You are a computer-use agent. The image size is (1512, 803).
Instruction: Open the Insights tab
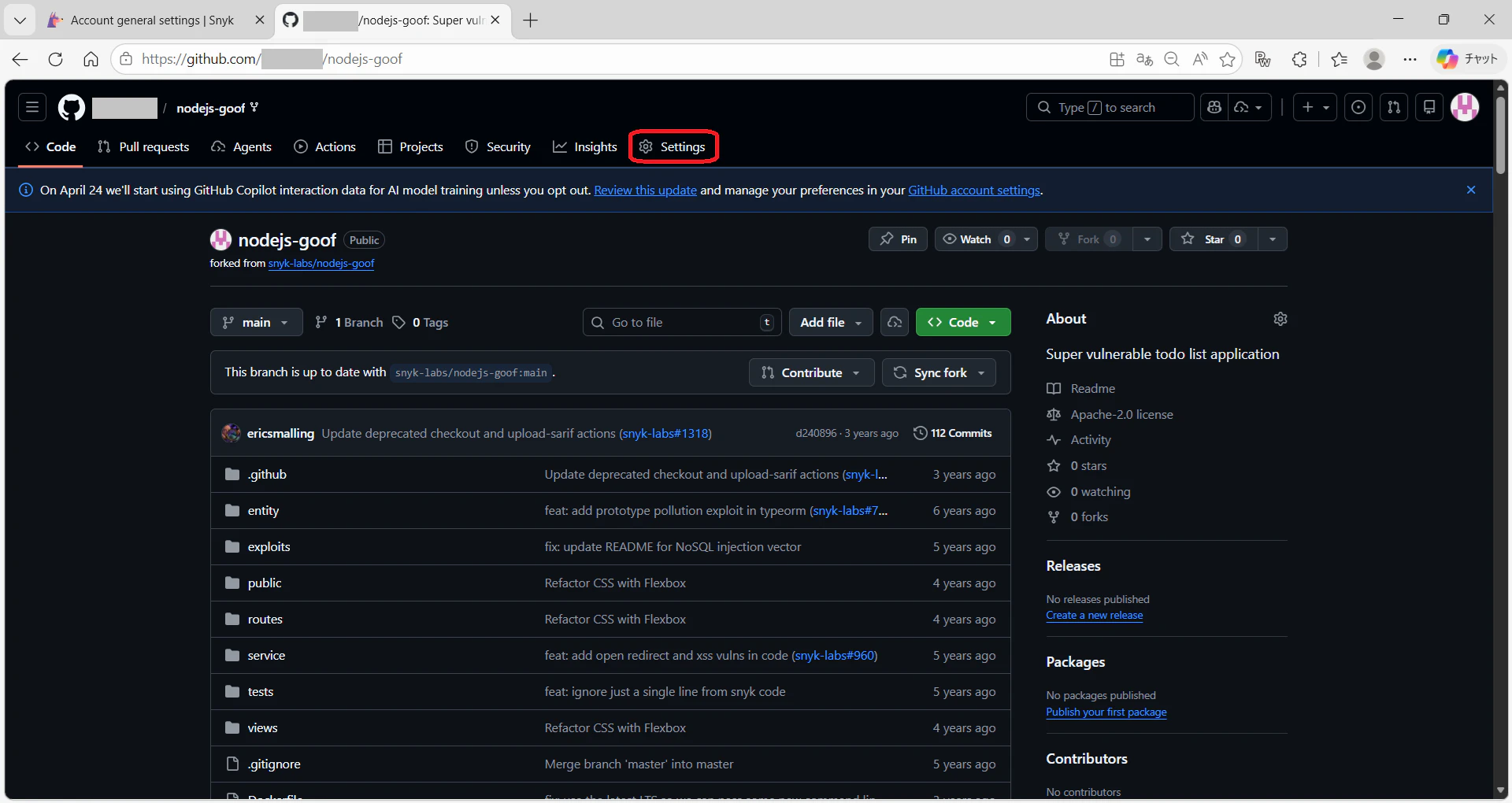[x=584, y=146]
